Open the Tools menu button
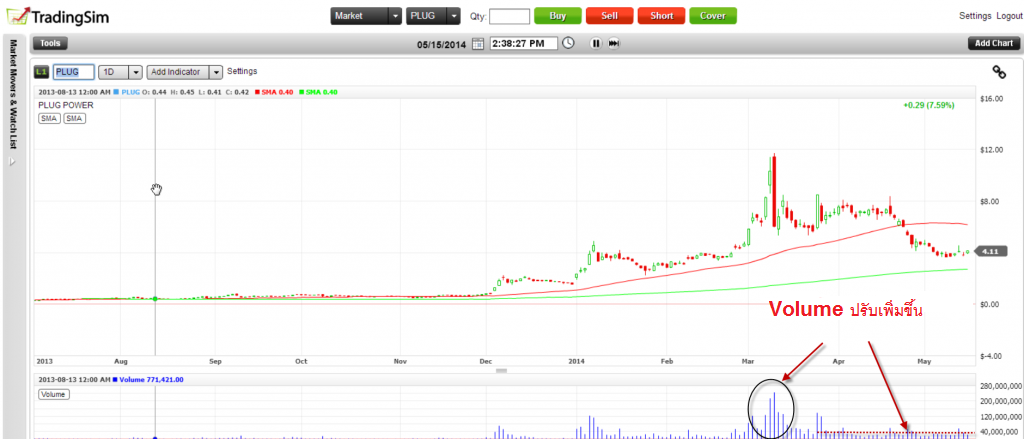The height and width of the screenshot is (439, 1024). pyautogui.click(x=50, y=43)
